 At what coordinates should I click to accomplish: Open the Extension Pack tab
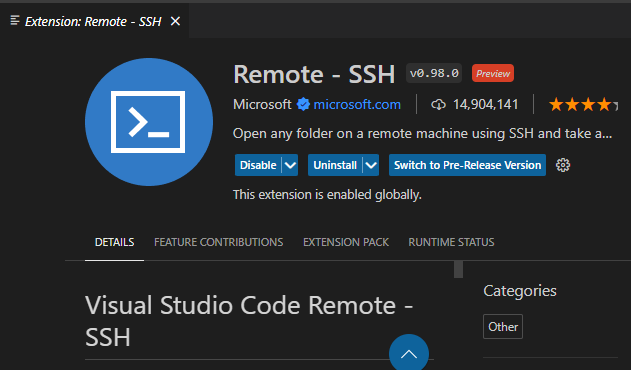click(346, 242)
